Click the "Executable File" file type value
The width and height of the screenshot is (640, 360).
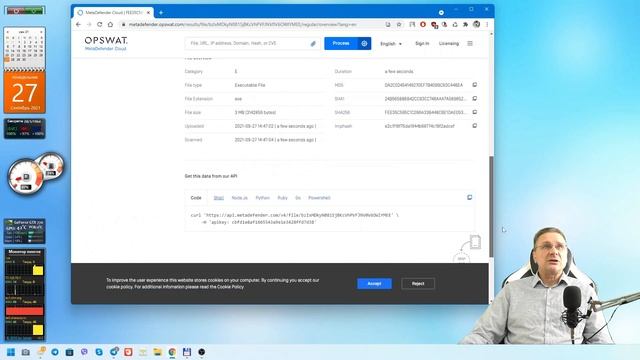[x=250, y=85]
